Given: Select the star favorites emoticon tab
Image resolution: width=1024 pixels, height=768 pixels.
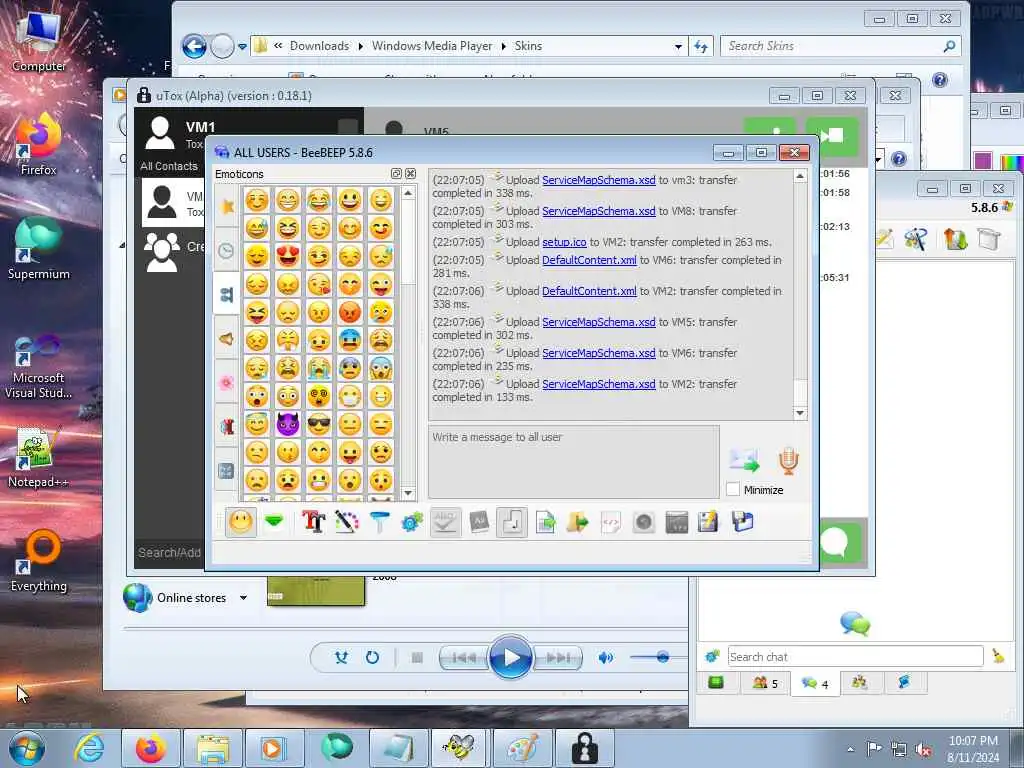Looking at the screenshot, I should click(227, 206).
